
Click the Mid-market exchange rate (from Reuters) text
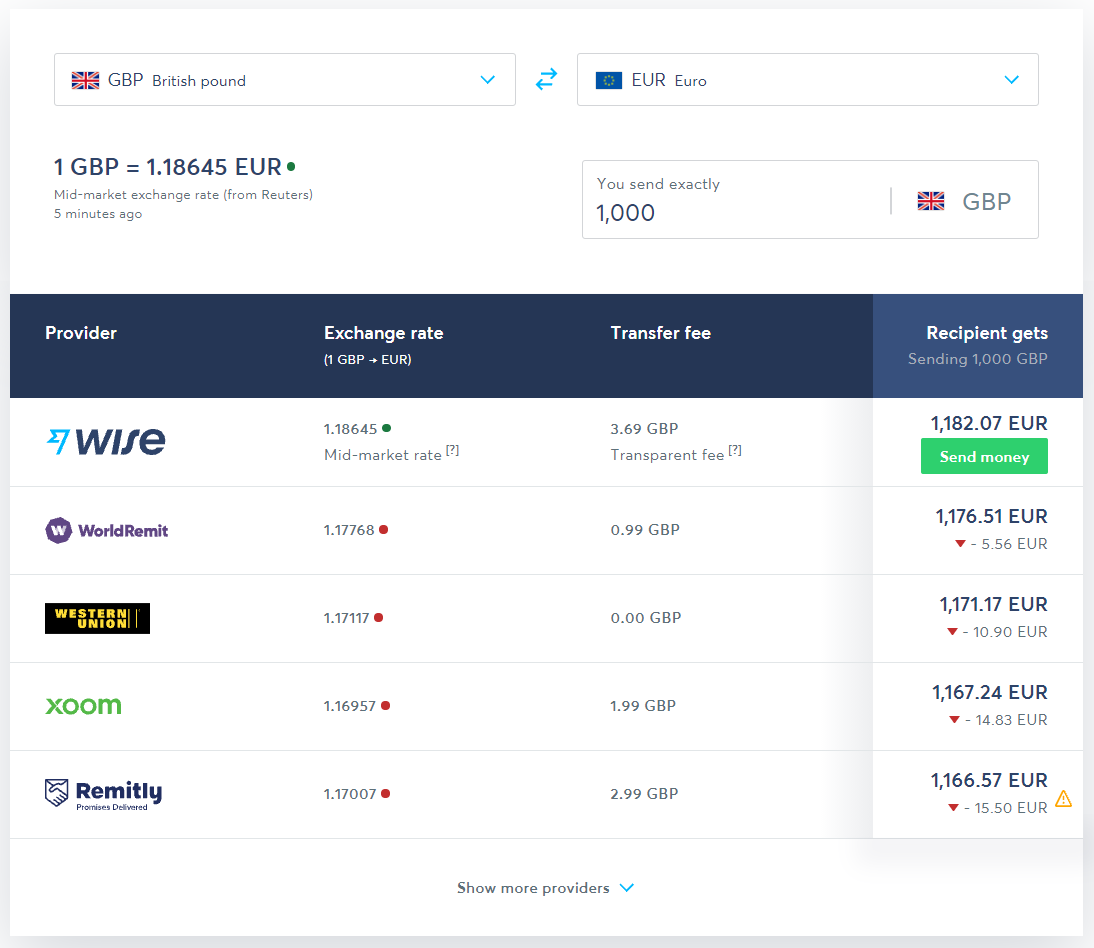(x=183, y=195)
